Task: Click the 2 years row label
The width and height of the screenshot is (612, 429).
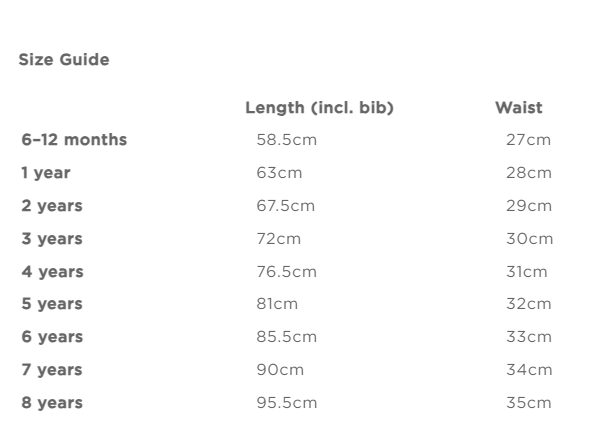Action: coord(52,206)
